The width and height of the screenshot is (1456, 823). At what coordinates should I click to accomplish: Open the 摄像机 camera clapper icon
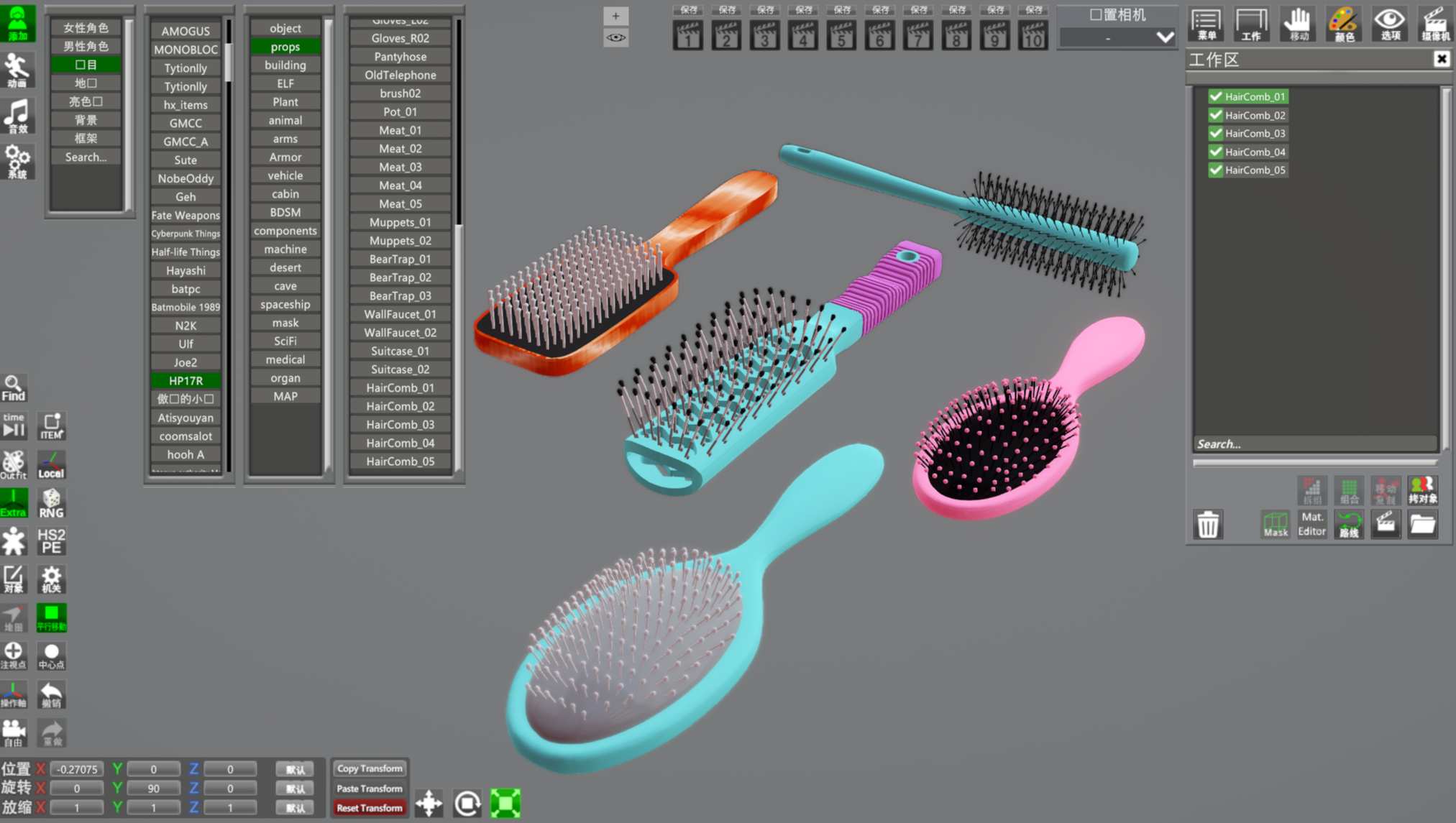(1435, 24)
